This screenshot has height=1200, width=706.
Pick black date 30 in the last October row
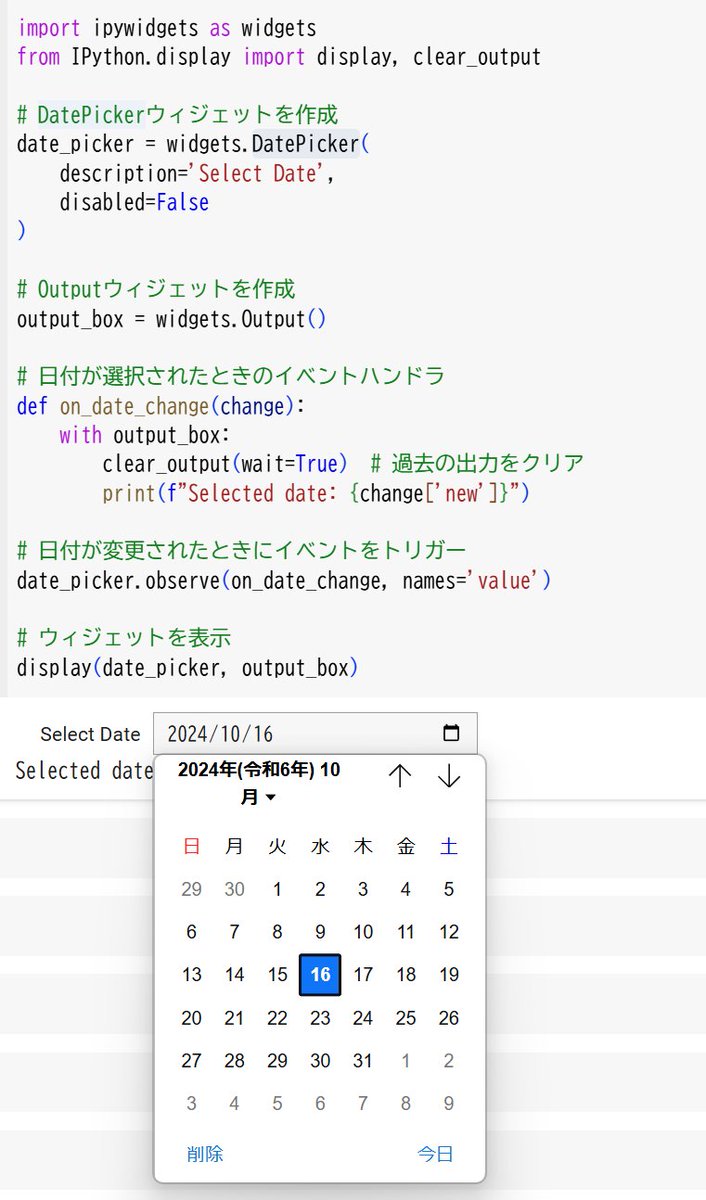point(320,1061)
